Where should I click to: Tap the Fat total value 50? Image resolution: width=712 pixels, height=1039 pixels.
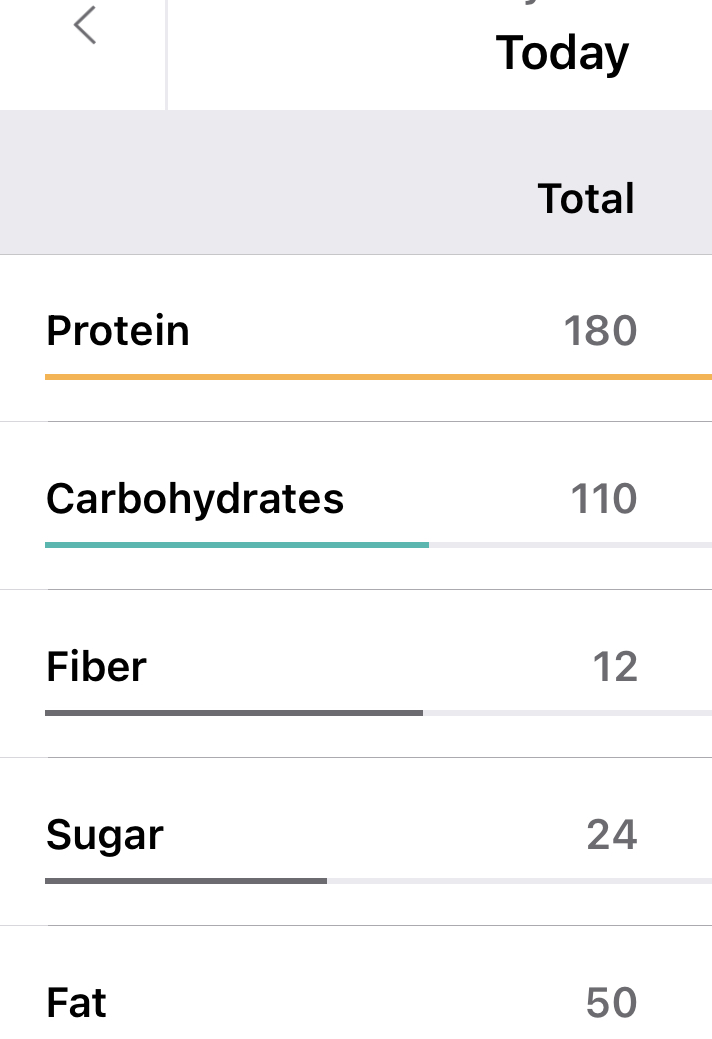tap(611, 1002)
